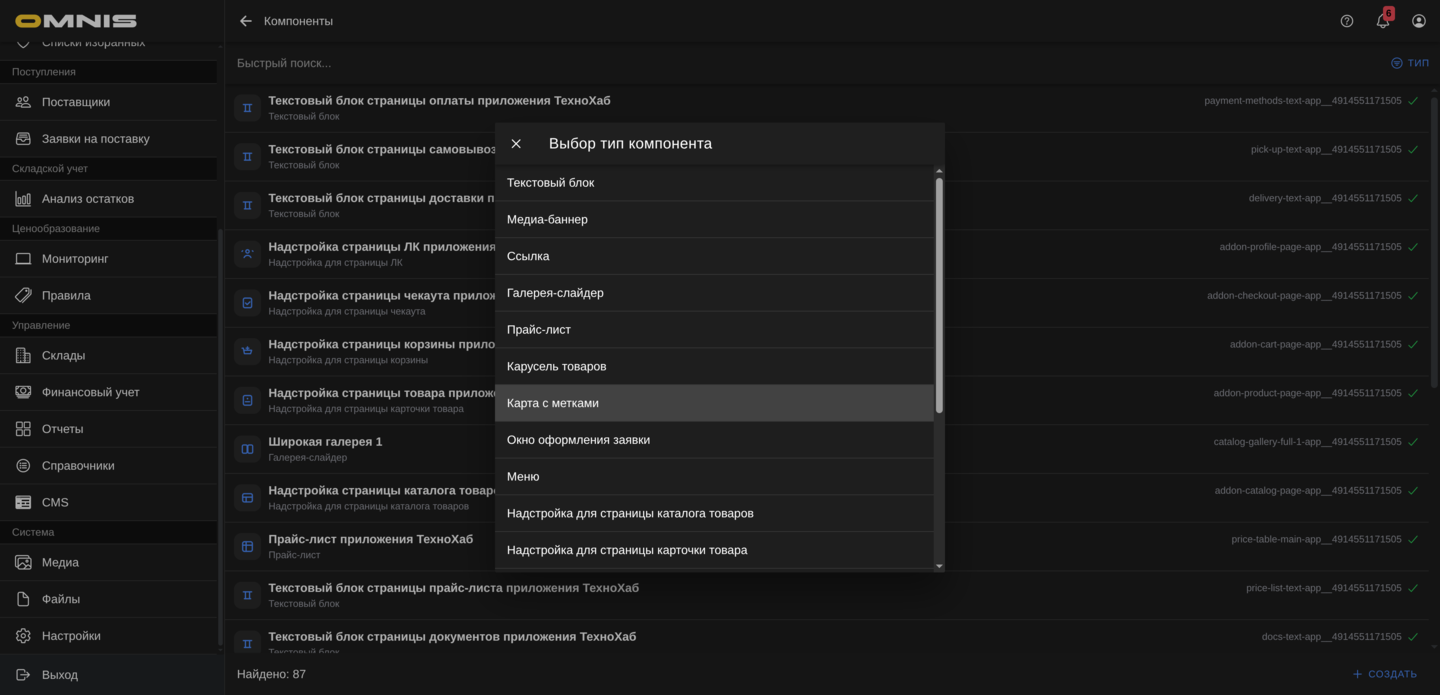Viewport: 1440px width, 695px height.
Task: Open the ТИП filter dropdown
Action: pyautogui.click(x=1410, y=62)
